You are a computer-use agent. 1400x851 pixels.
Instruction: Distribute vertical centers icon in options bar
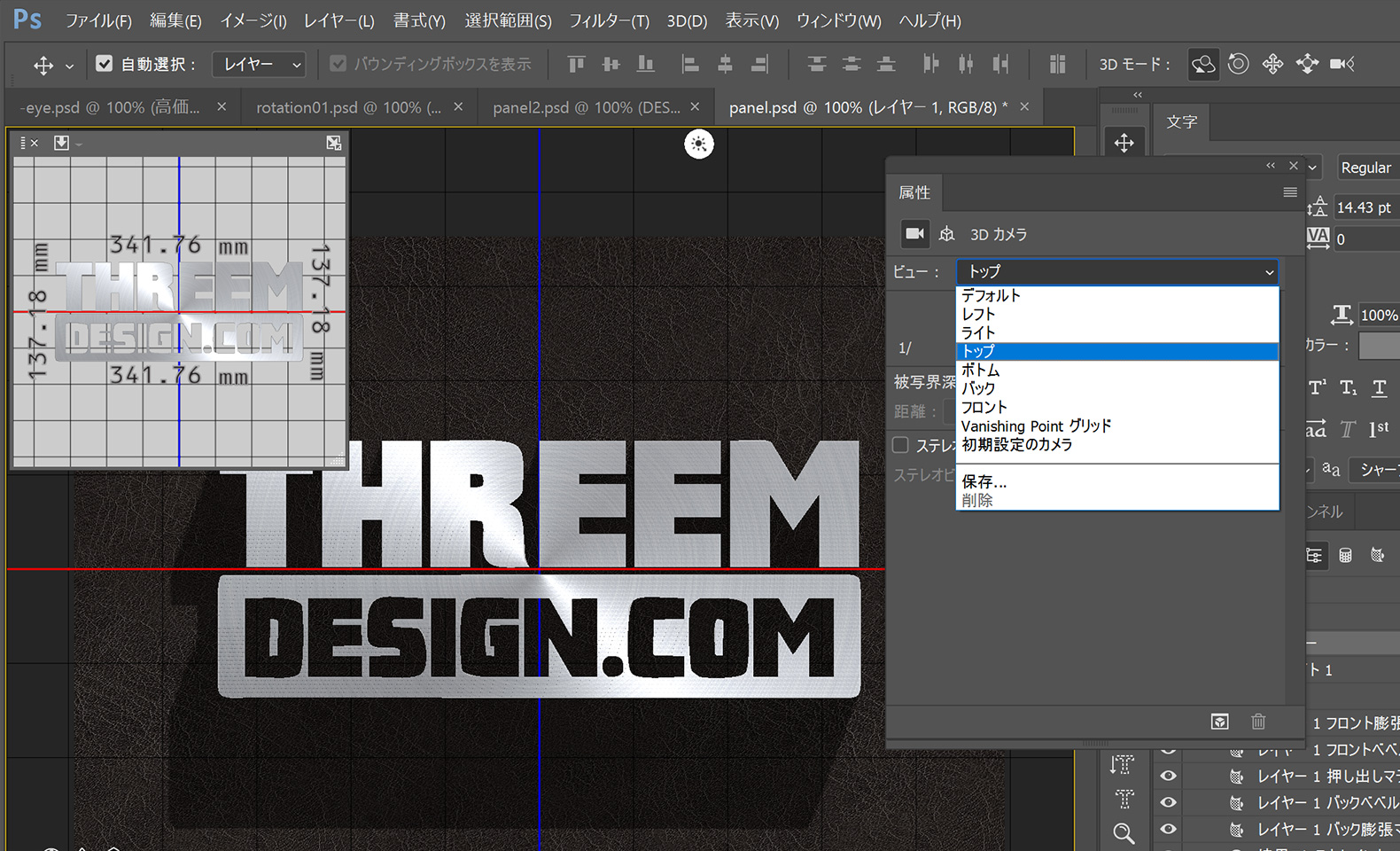point(852,64)
